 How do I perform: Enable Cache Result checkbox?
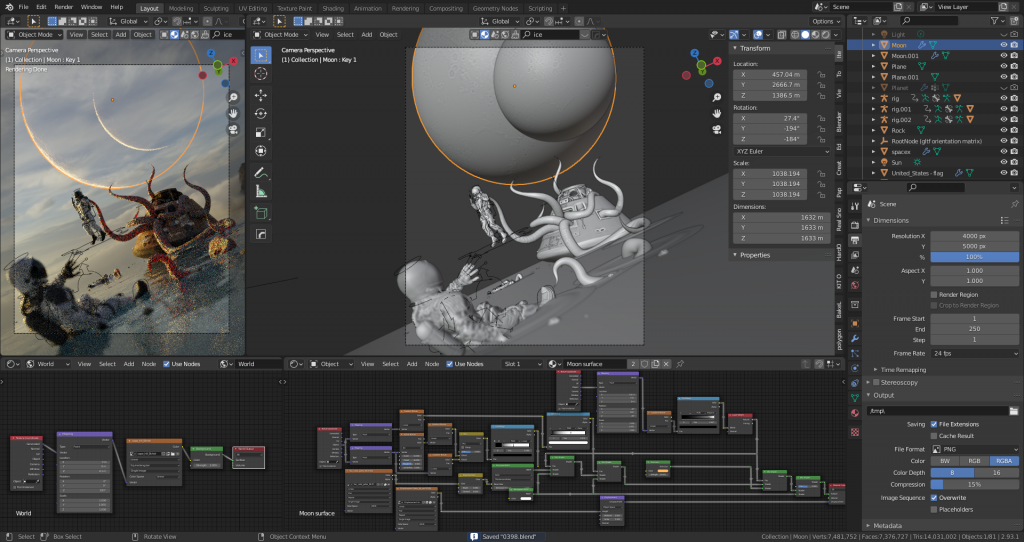pos(934,436)
